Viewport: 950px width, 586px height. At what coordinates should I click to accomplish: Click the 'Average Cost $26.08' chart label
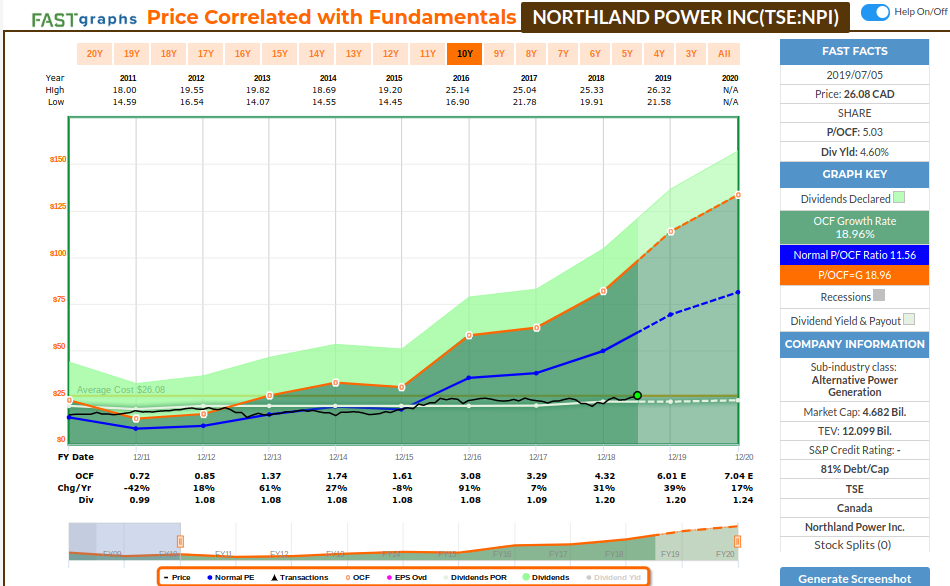121,390
